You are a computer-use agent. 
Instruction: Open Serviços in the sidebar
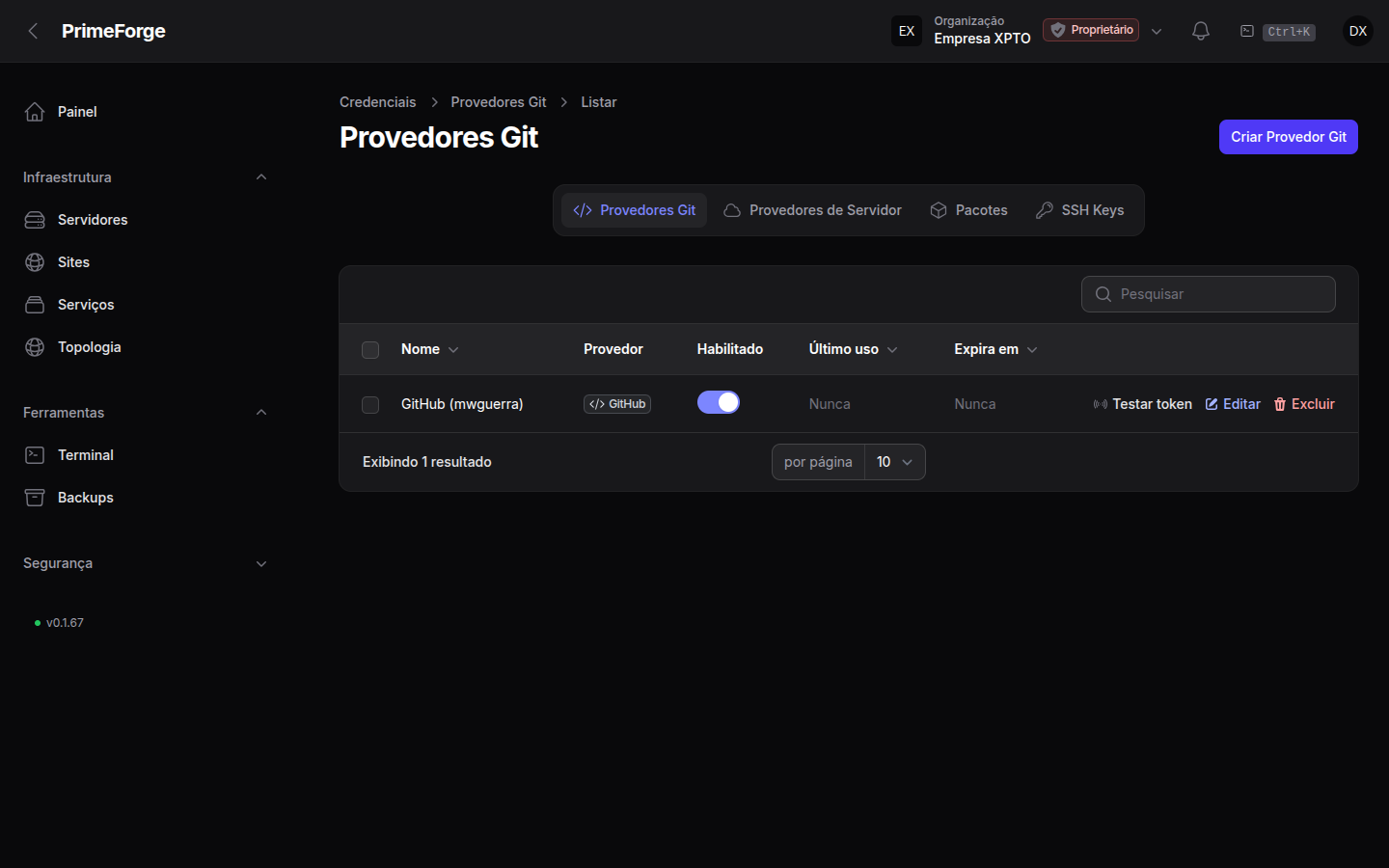145,305
